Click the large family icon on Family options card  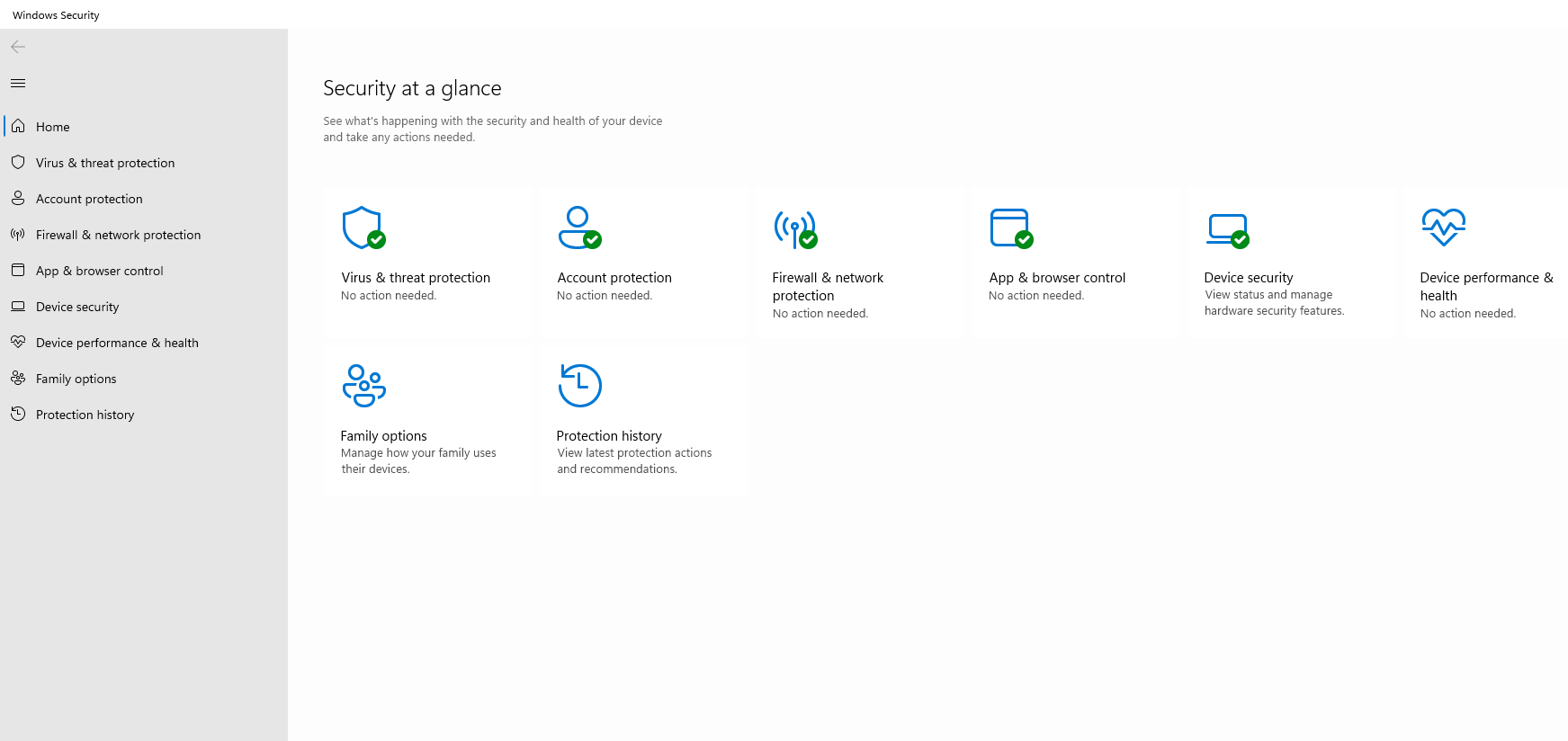click(364, 386)
